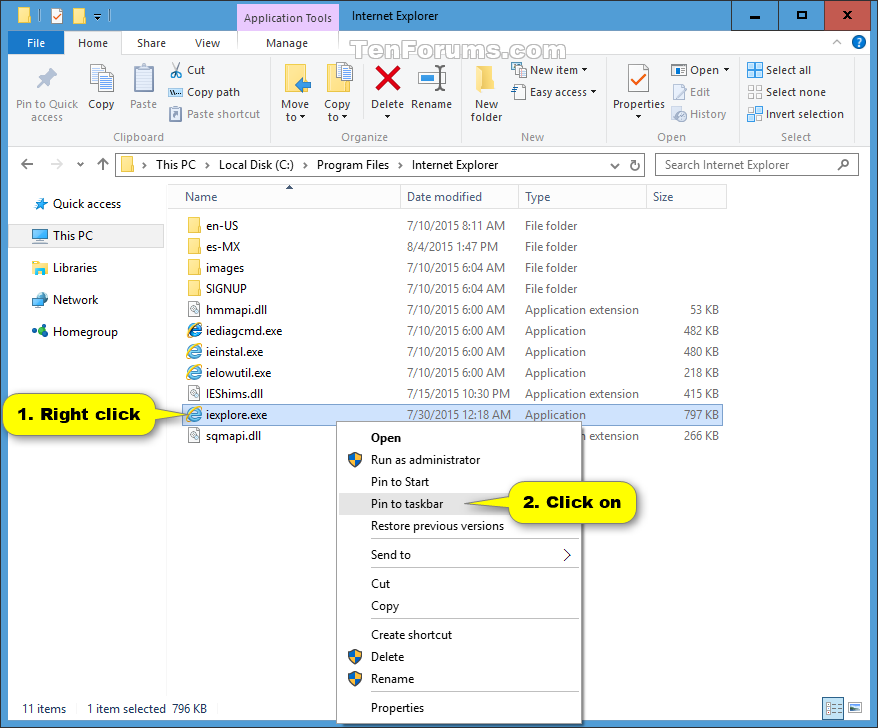This screenshot has width=878, height=728.
Task: Sort by the Size column header
Action: tap(686, 197)
